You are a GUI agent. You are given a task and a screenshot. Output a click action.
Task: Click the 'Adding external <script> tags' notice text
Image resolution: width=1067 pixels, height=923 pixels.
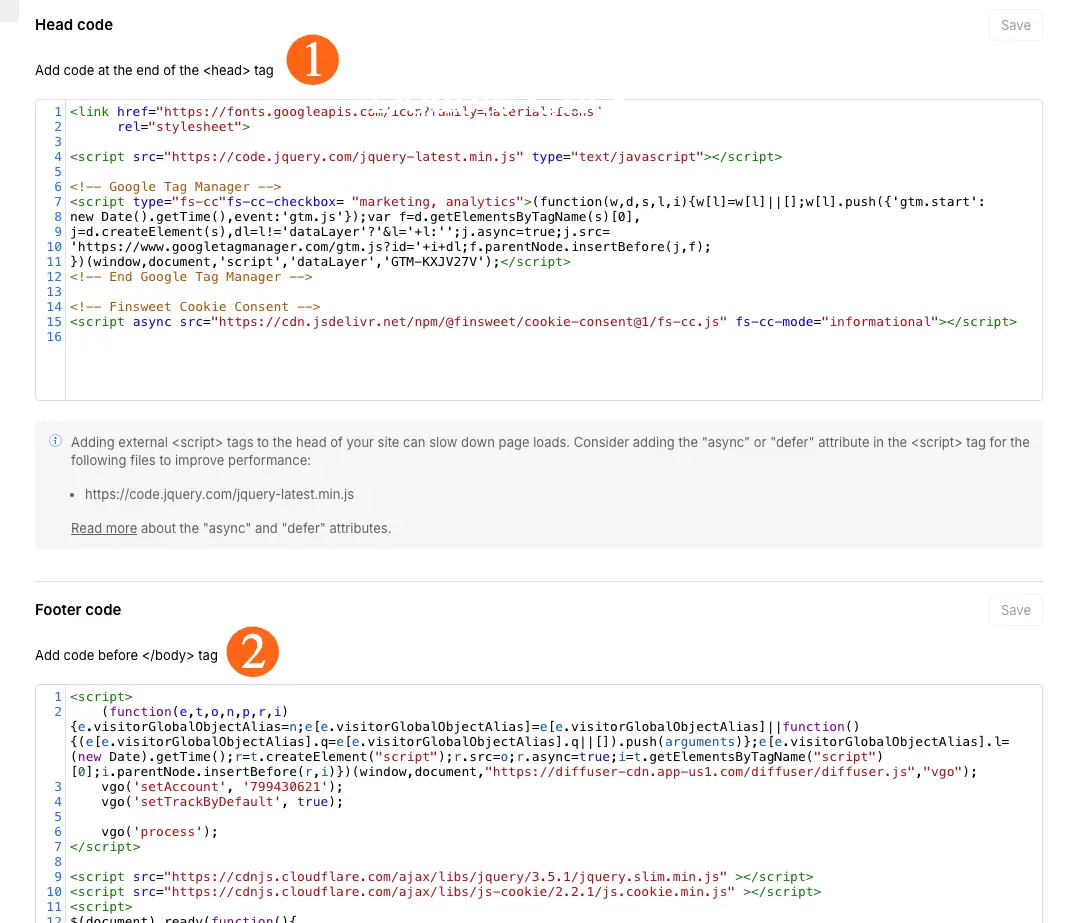point(550,451)
